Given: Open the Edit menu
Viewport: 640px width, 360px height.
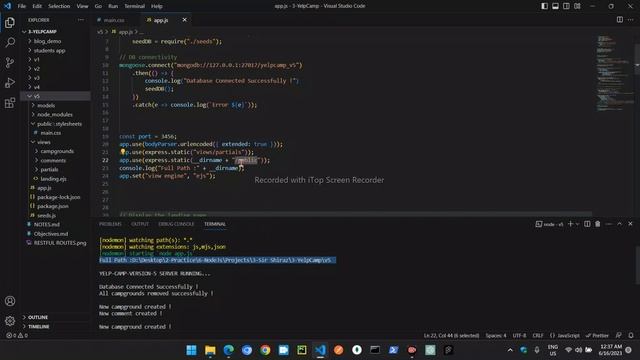Looking at the screenshot, I should click(x=37, y=6).
